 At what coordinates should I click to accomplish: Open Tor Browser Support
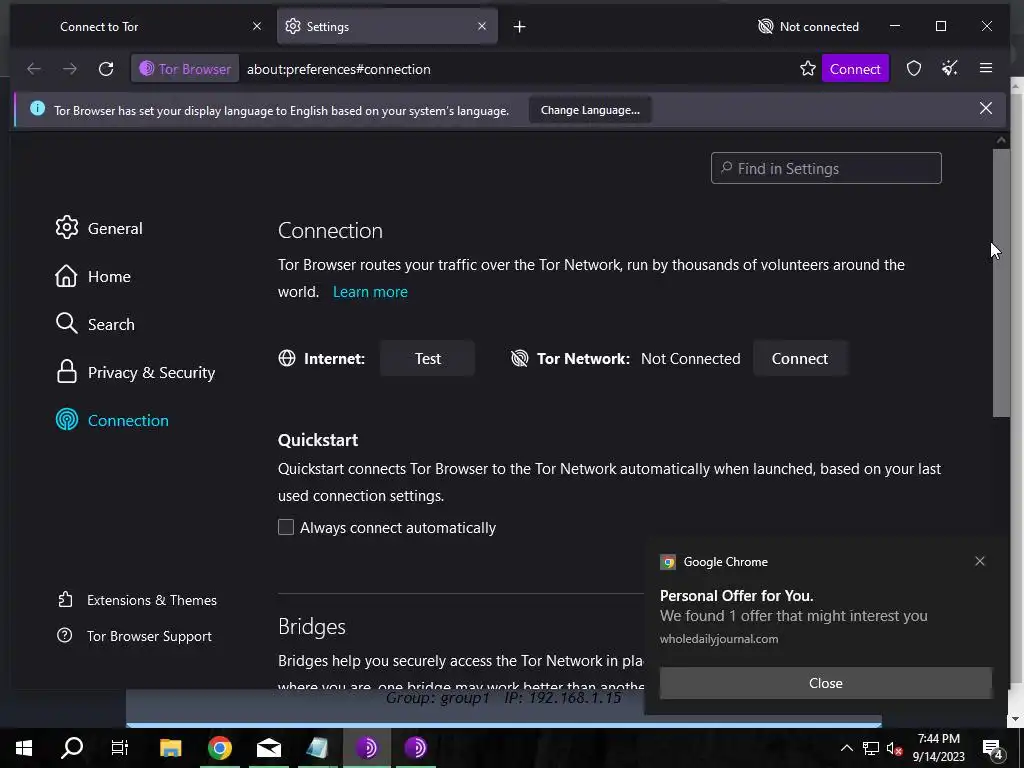click(135, 635)
